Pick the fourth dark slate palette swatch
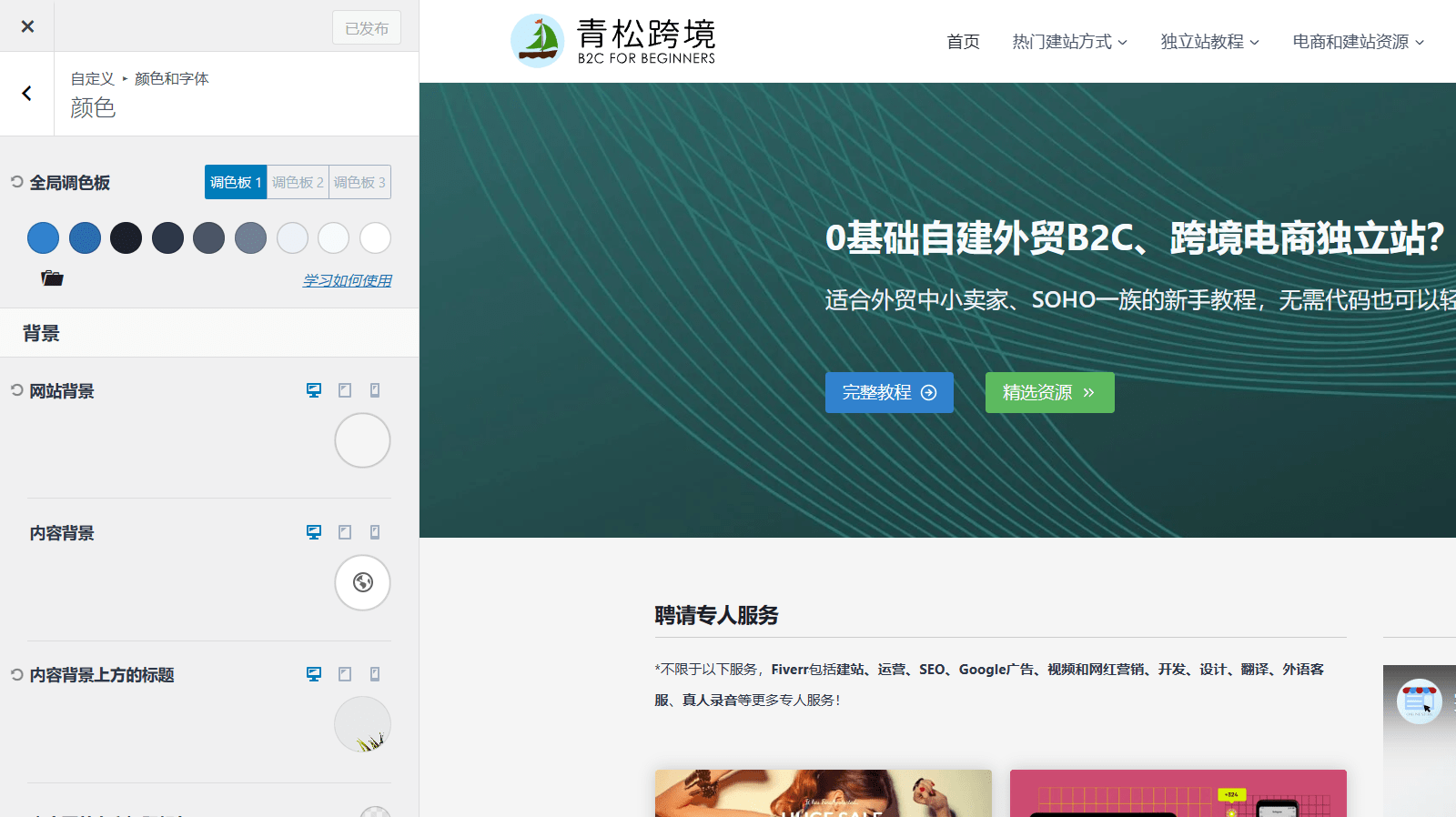This screenshot has width=1456, height=817. point(167,237)
